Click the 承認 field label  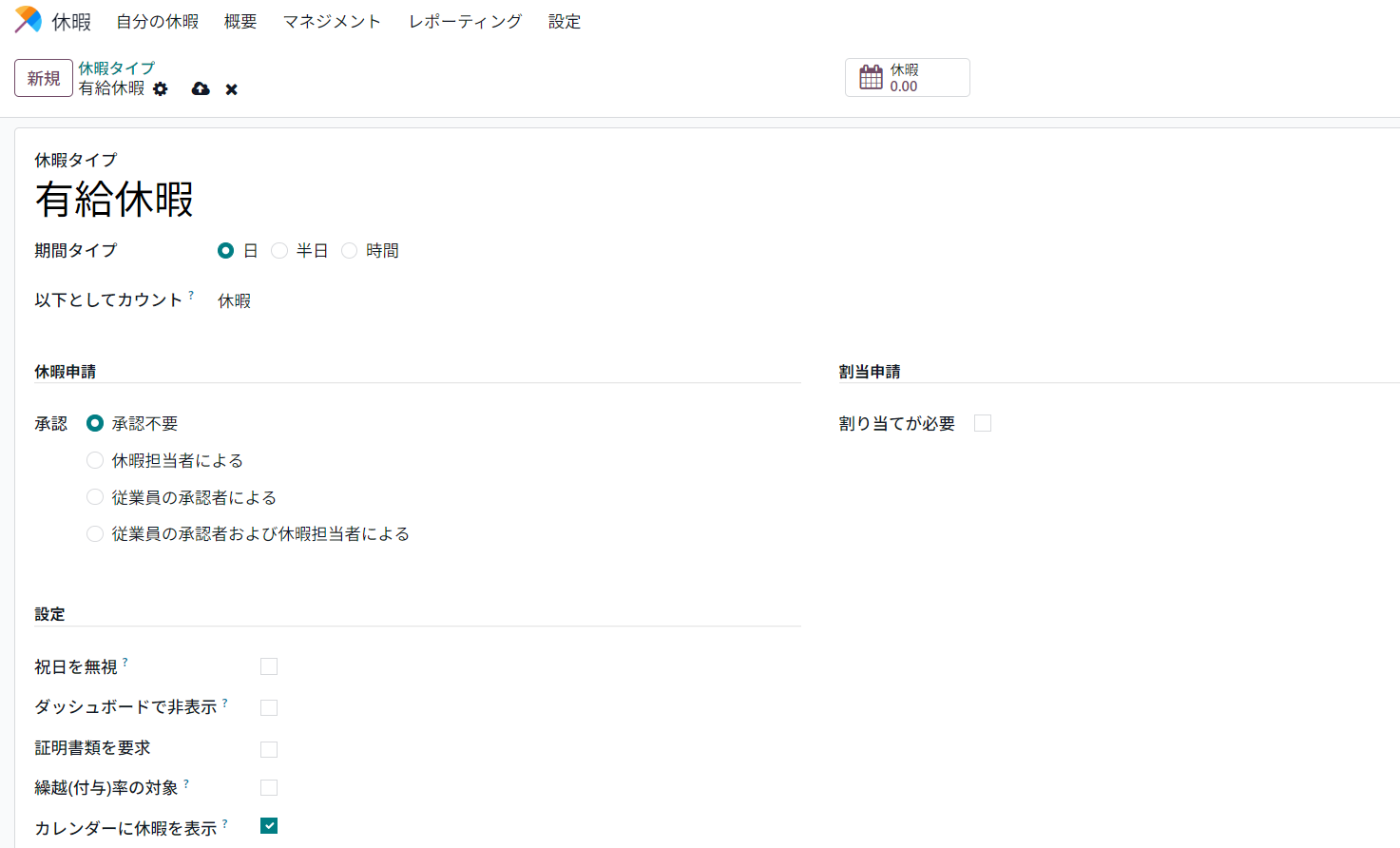click(51, 424)
